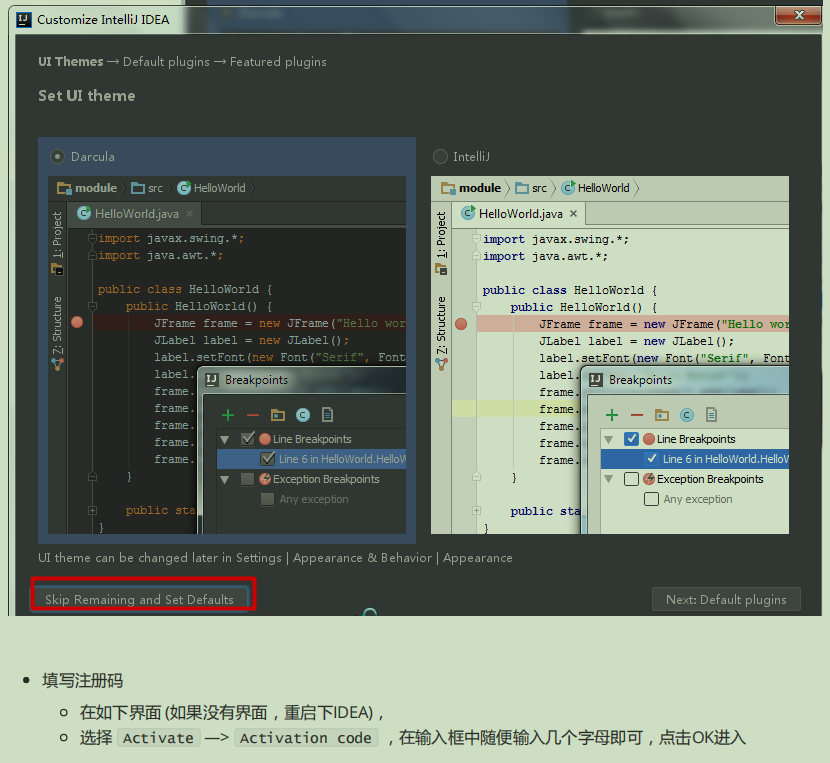Screen dimensions: 830x763
Task: Click the HelloWorld class icon in IntelliJ breadcrumb
Action: [x=568, y=188]
